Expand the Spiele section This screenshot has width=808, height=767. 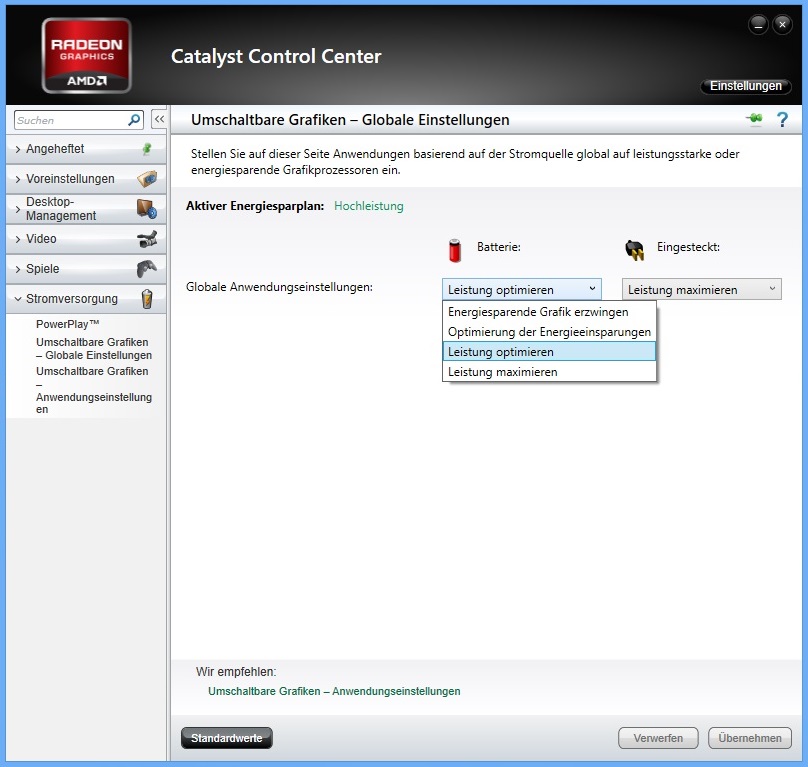tap(18, 269)
